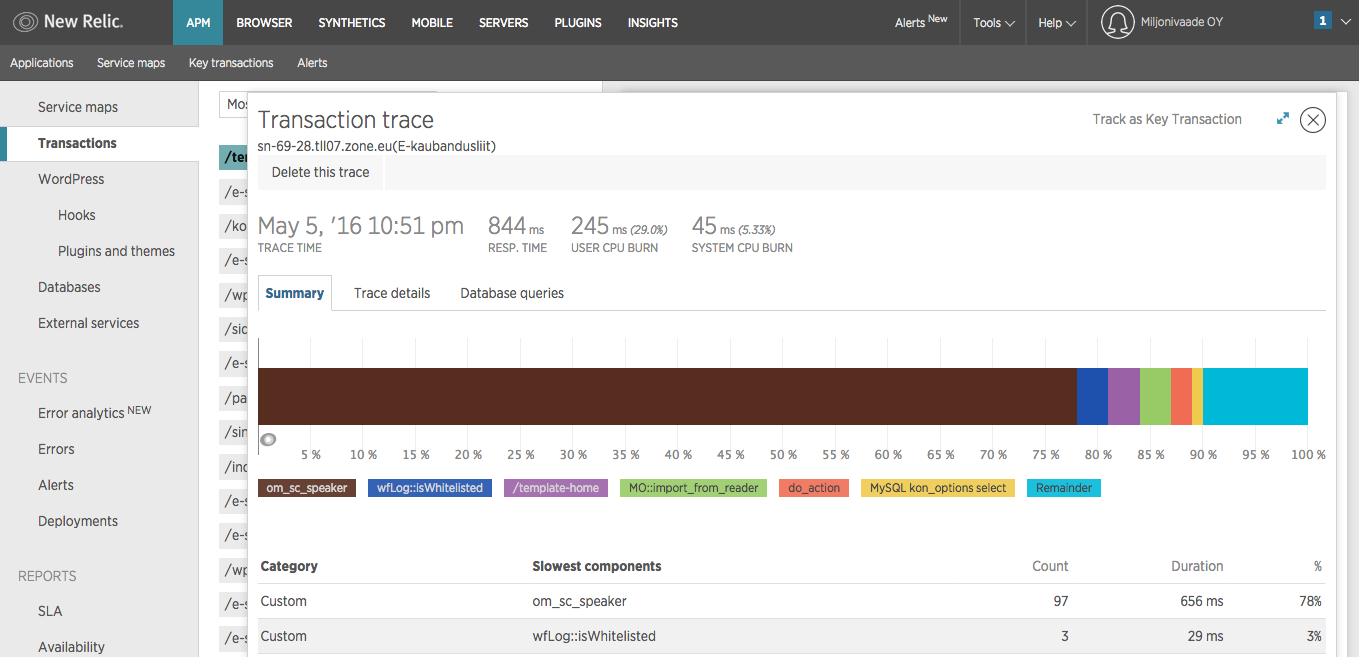This screenshot has height=657, width=1359.
Task: Click the cyan Remainder bar segment
Action: [1255, 396]
